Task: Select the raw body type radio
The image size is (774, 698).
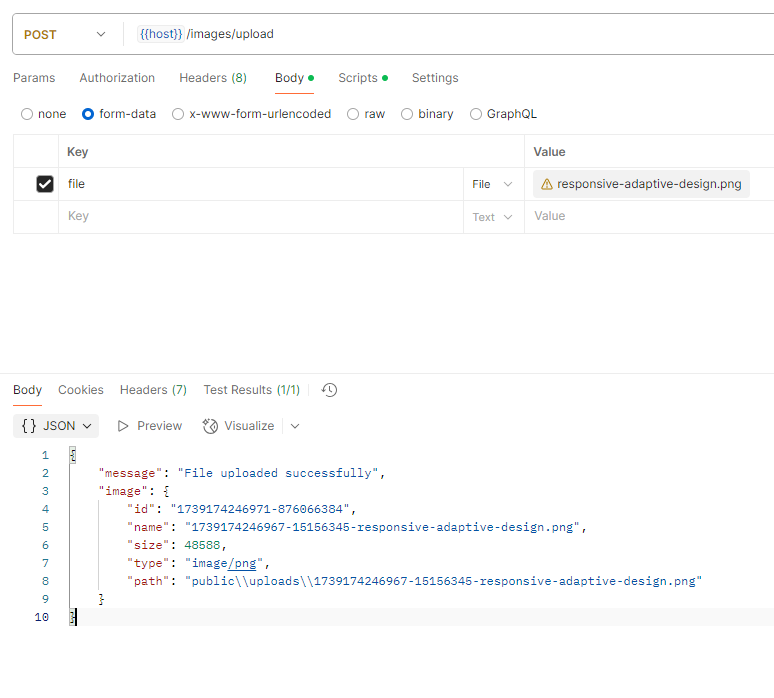Action: click(x=353, y=114)
